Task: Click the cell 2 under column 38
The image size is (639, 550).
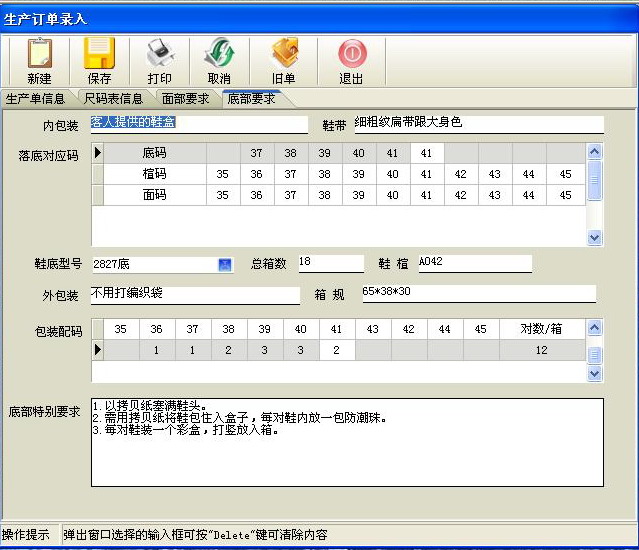Action: coord(229,350)
